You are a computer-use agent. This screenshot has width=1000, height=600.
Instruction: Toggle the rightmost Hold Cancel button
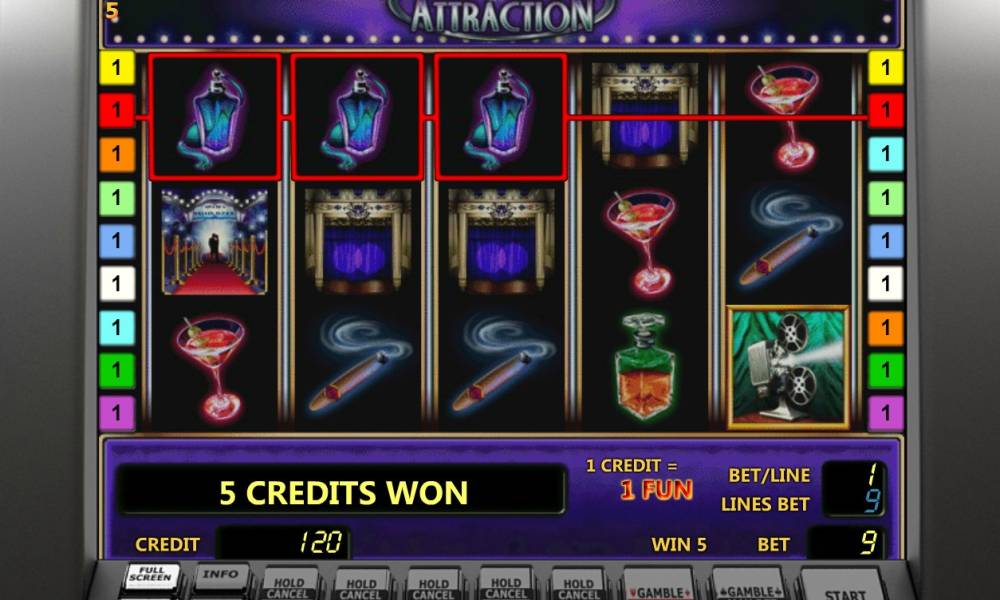(578, 585)
